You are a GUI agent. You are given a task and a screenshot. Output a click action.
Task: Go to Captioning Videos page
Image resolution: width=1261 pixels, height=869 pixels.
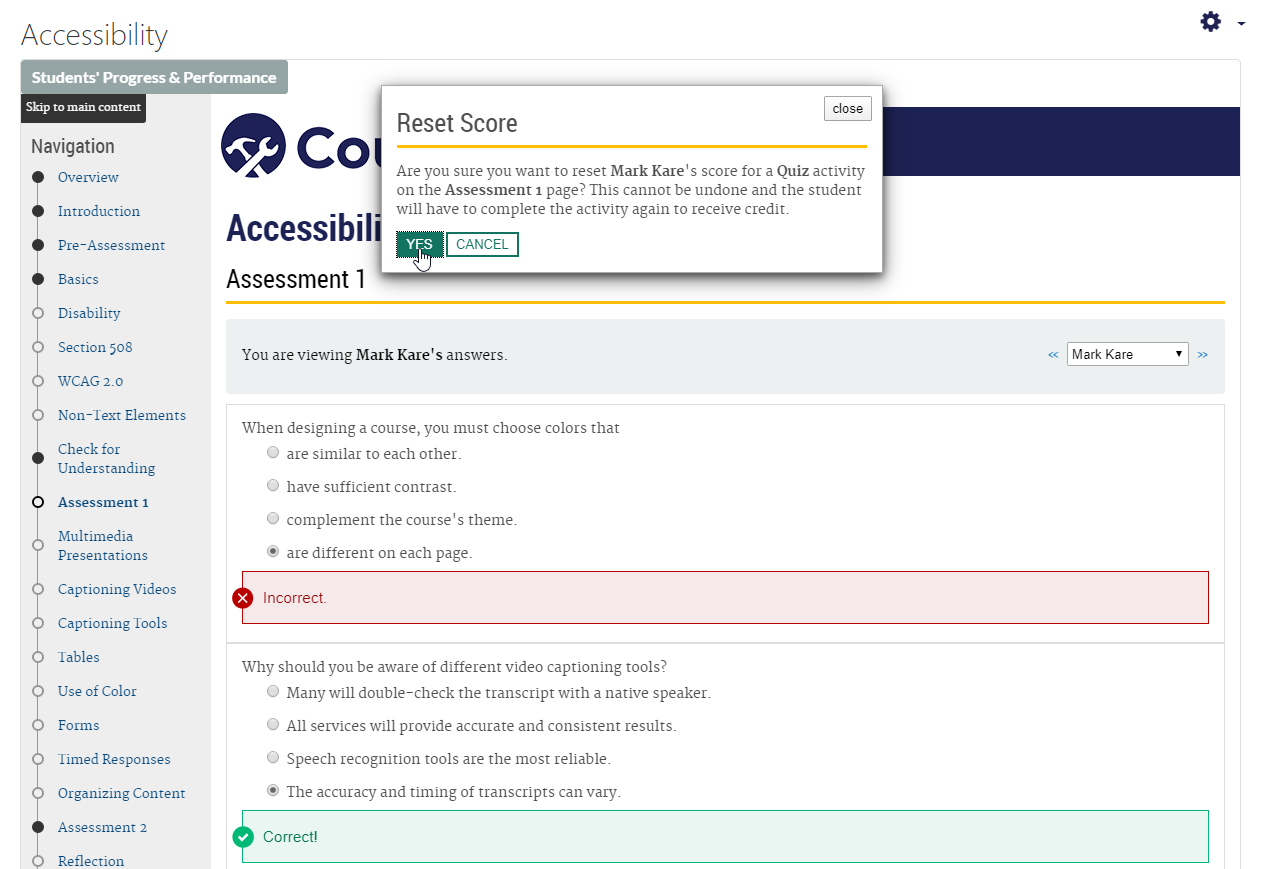coord(117,589)
